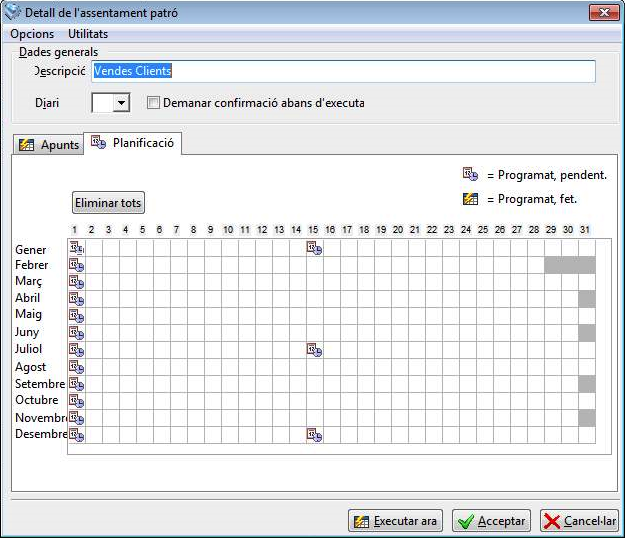Open the Diari dropdown list

(x=121, y=103)
